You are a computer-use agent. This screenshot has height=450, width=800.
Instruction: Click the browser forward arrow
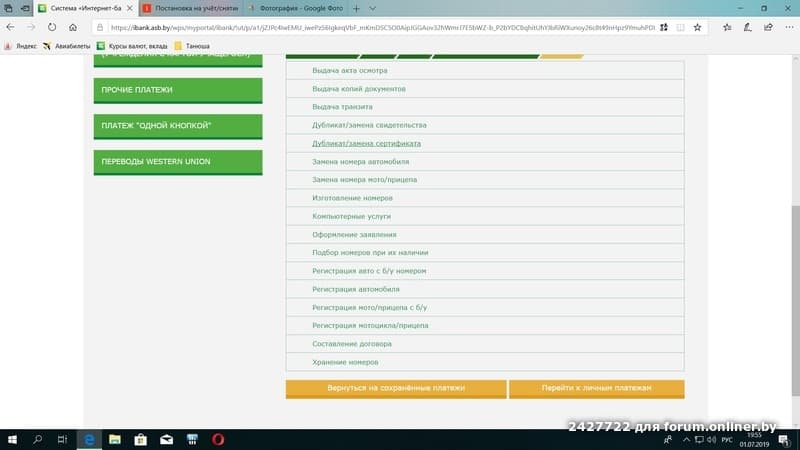click(x=31, y=27)
